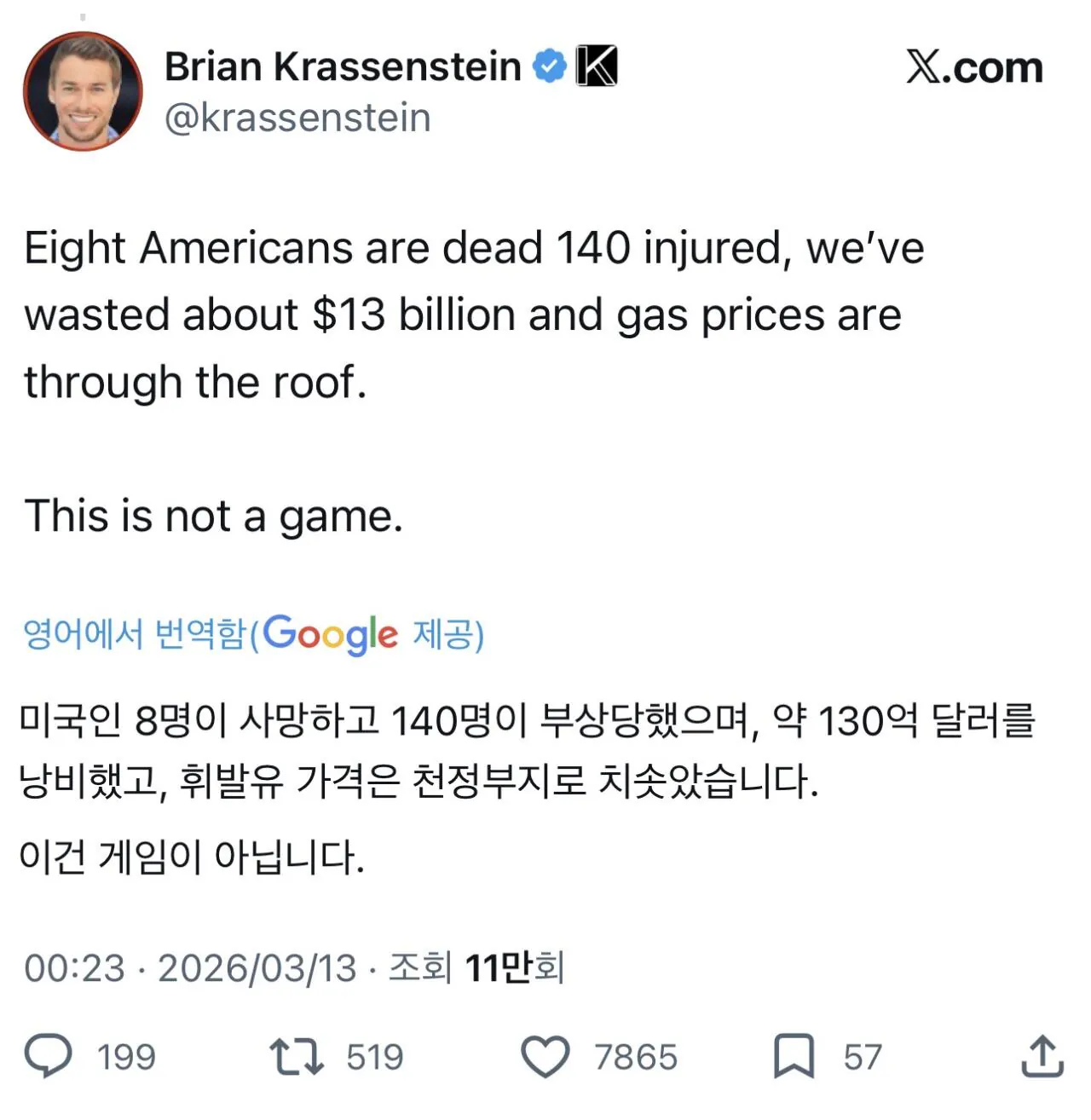Screen dimensions: 1091x1120
Task: Expand the Google translation attribution link
Action: coord(254,634)
